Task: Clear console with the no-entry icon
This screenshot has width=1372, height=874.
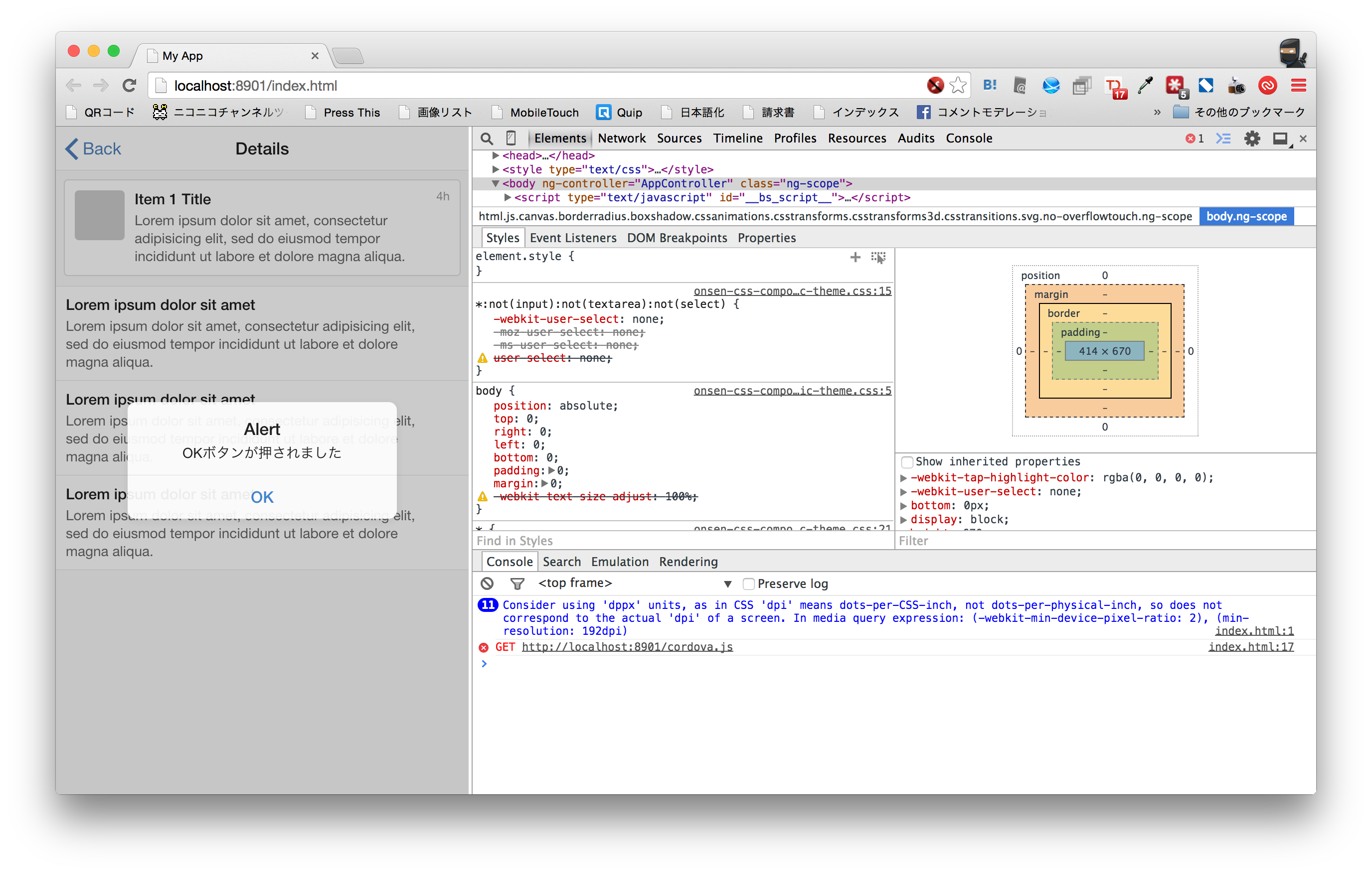Action: tap(487, 583)
